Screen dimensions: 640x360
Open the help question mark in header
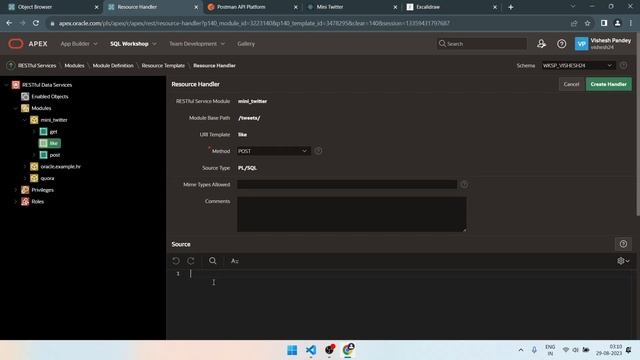(562, 44)
